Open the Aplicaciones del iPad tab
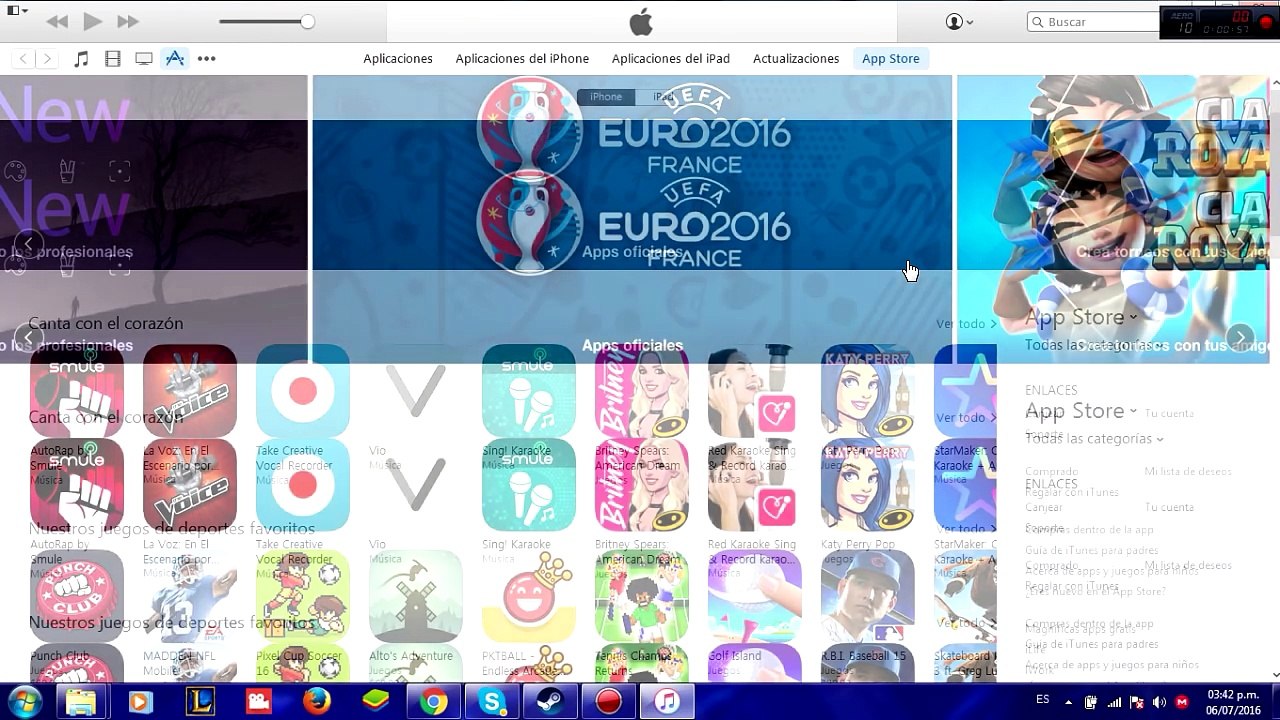The width and height of the screenshot is (1280, 720). 671,59
